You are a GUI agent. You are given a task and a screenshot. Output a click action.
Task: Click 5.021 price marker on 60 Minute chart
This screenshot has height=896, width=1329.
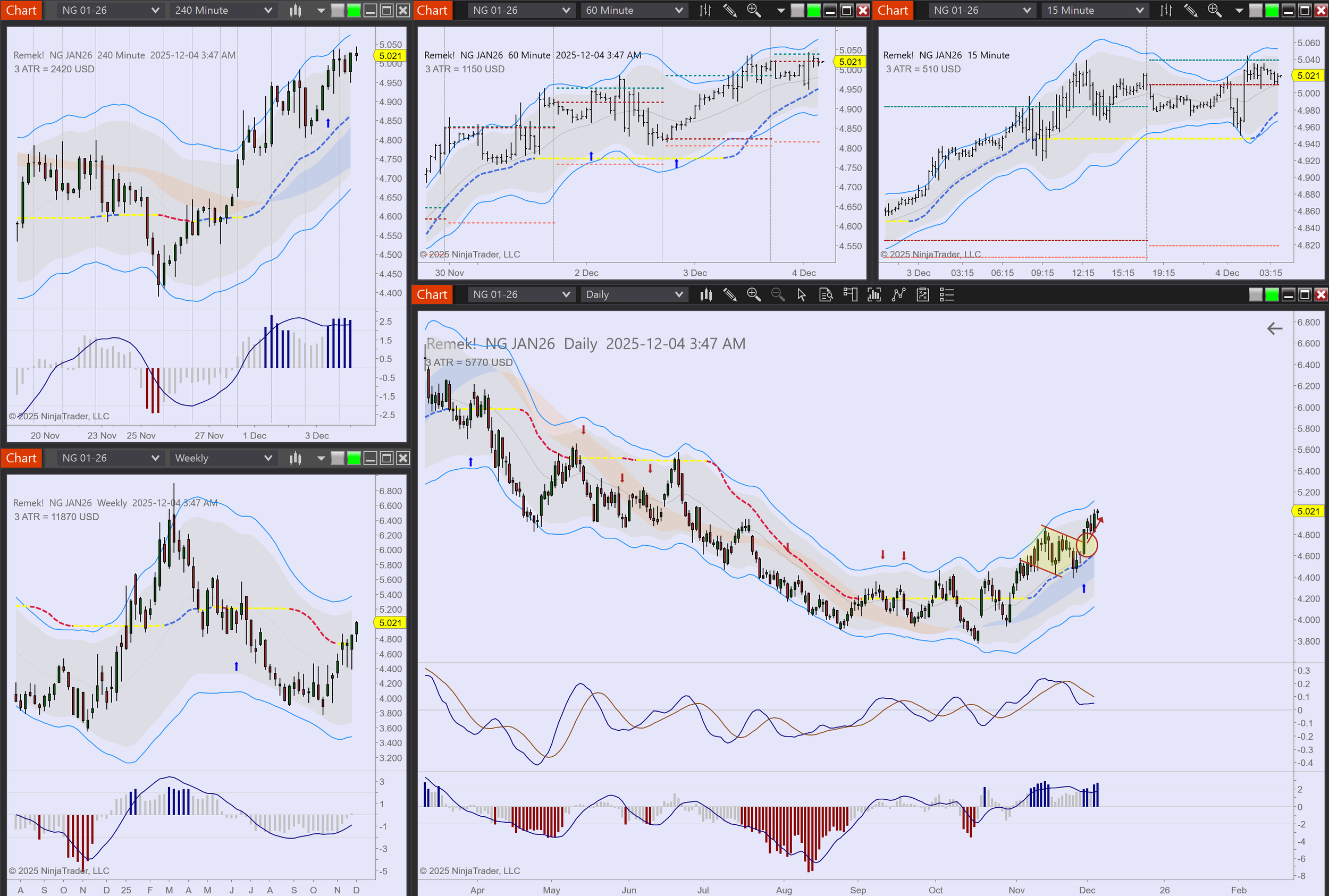click(x=850, y=62)
